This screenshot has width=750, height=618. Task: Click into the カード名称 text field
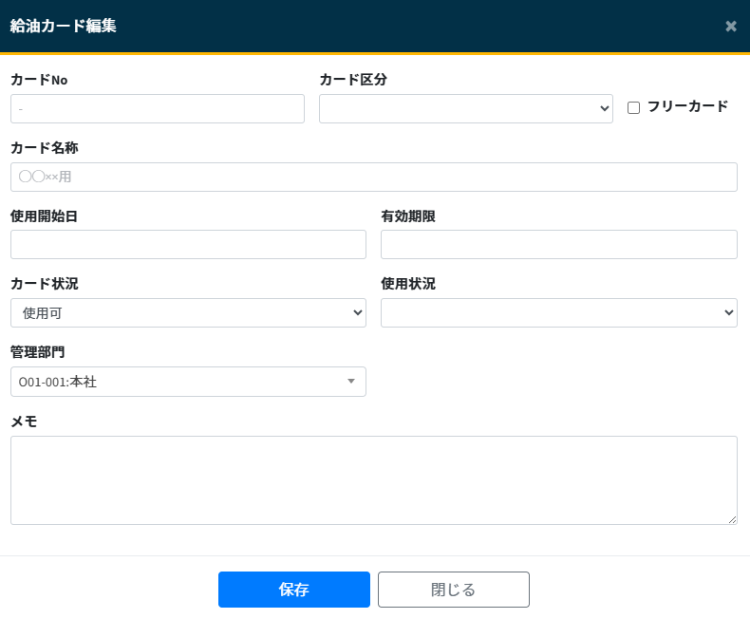pos(373,177)
